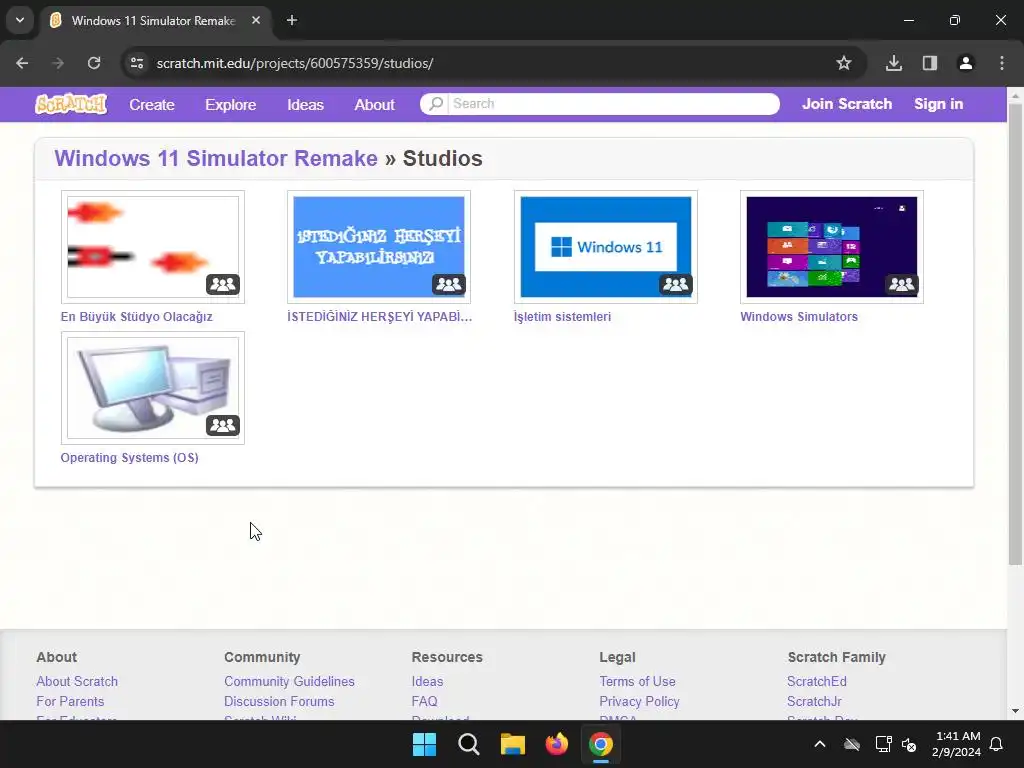Open Ideas footer link under Resources

427,681
